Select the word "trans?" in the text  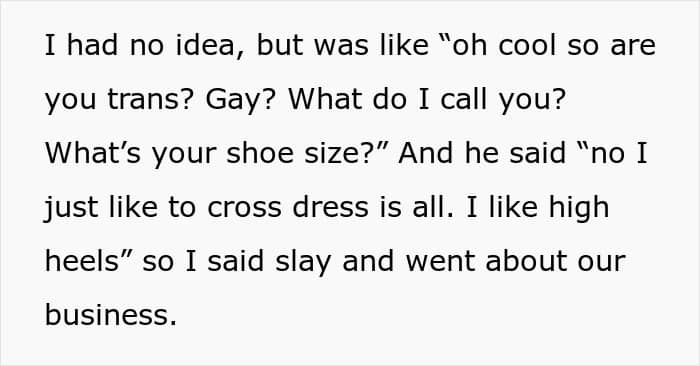(150, 99)
